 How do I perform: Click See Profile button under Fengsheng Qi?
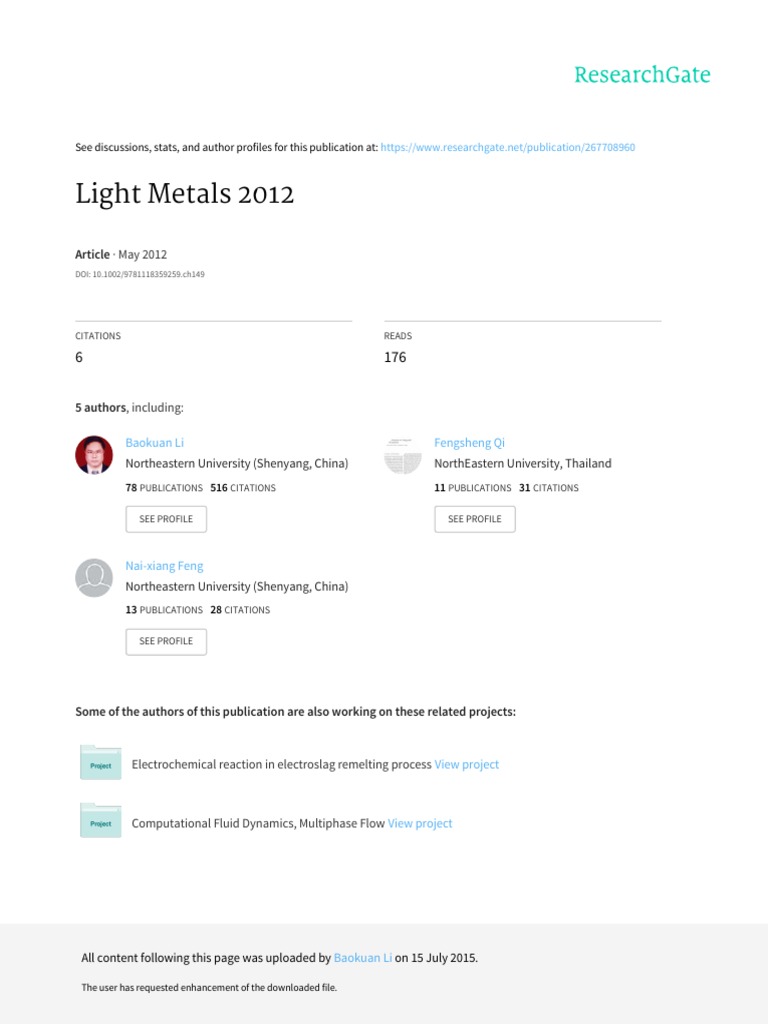pyautogui.click(x=475, y=519)
